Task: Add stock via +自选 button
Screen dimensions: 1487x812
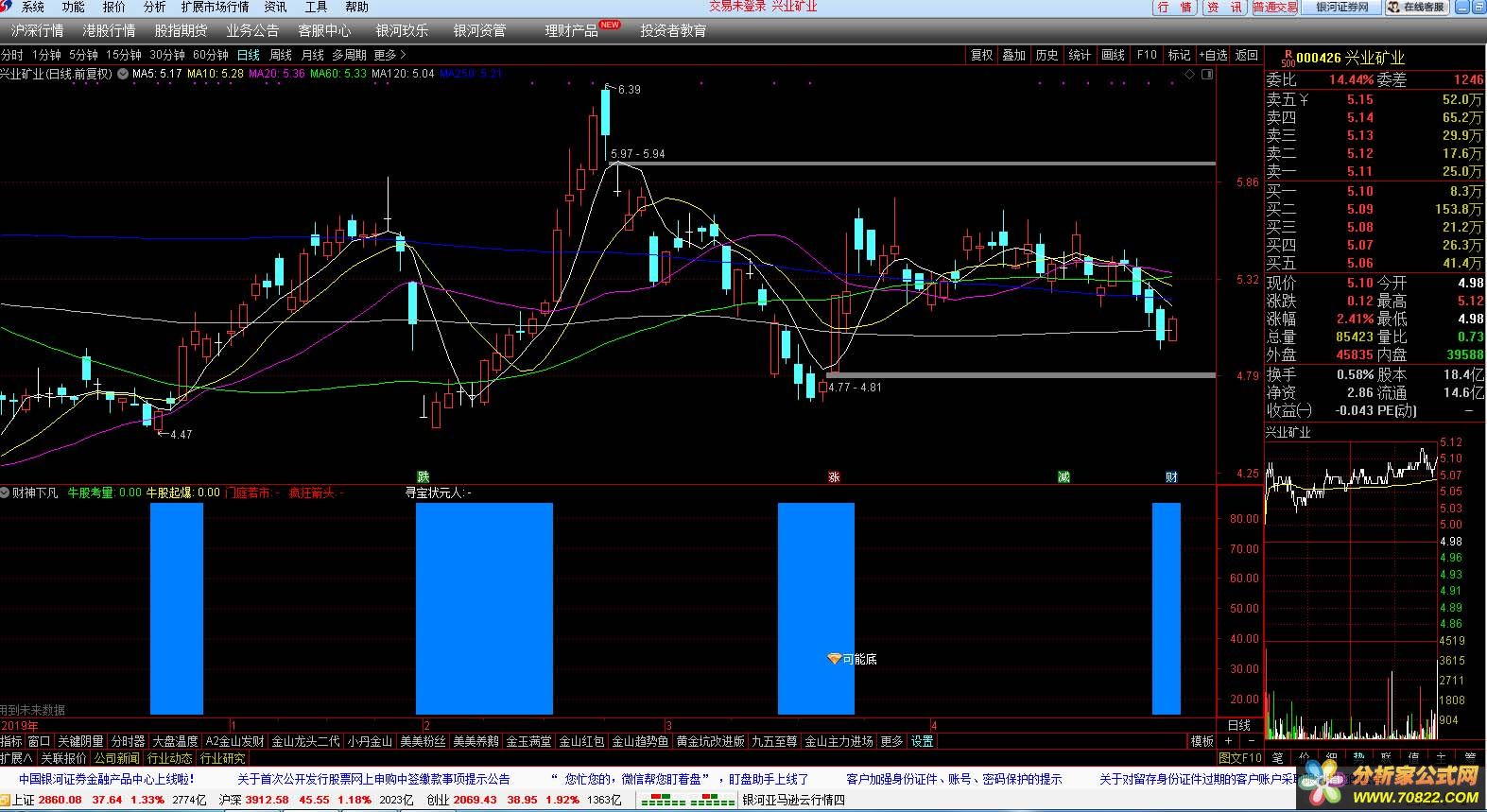Action: pos(1213,55)
